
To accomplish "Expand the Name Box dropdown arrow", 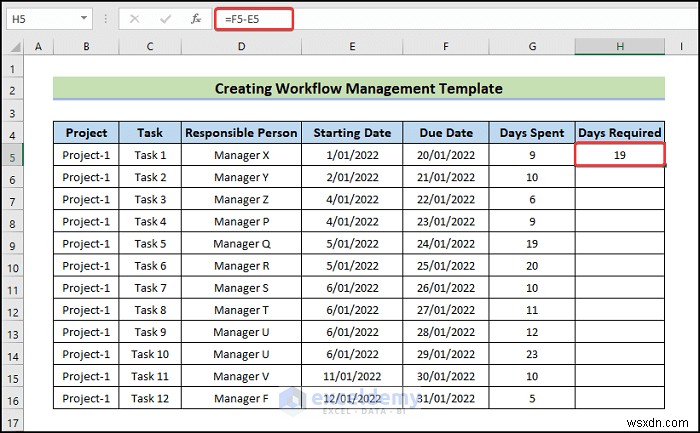I will (83, 18).
